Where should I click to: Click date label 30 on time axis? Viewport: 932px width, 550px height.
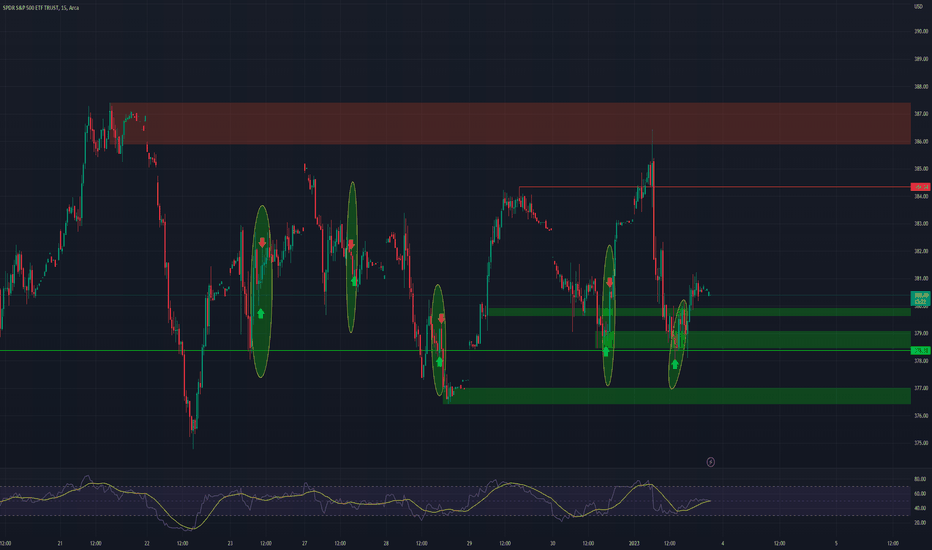point(552,543)
